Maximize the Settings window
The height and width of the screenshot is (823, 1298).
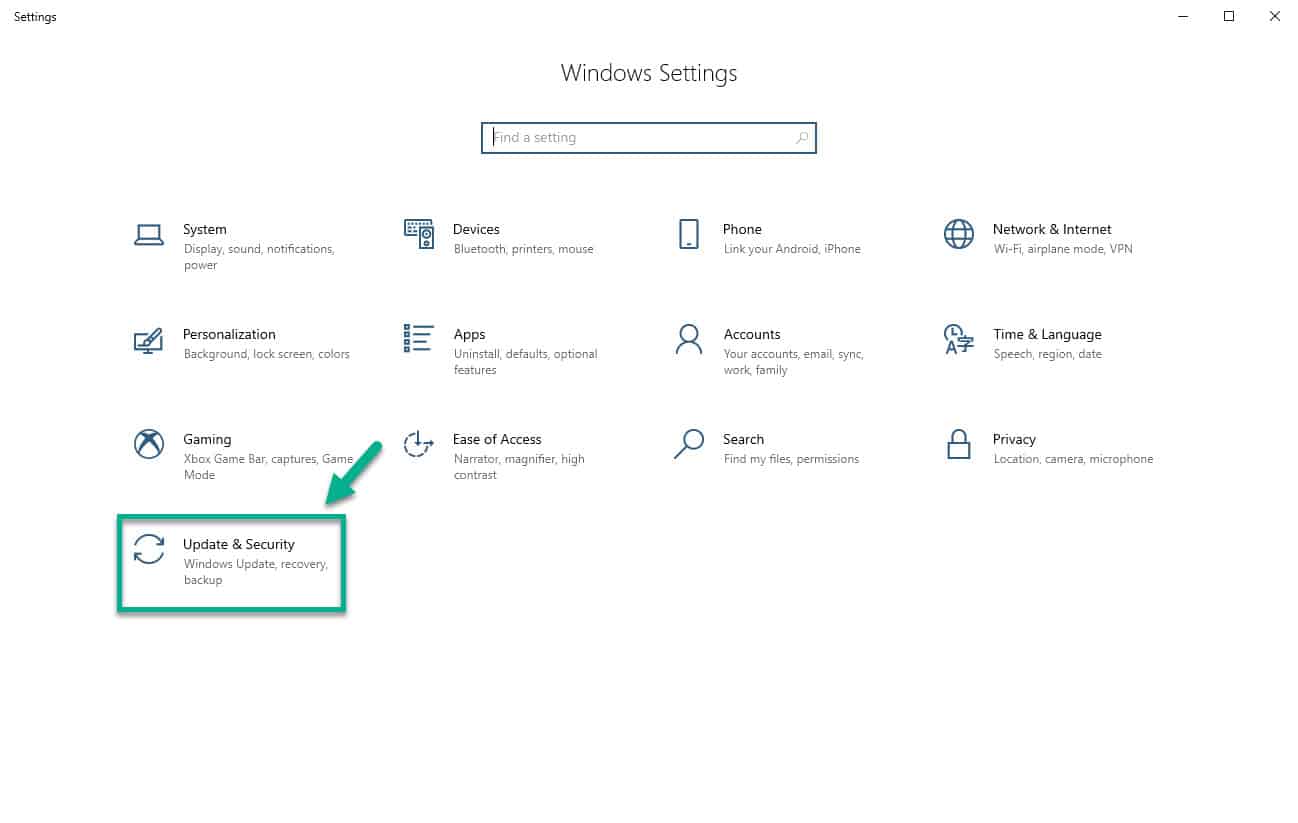pyautogui.click(x=1229, y=16)
